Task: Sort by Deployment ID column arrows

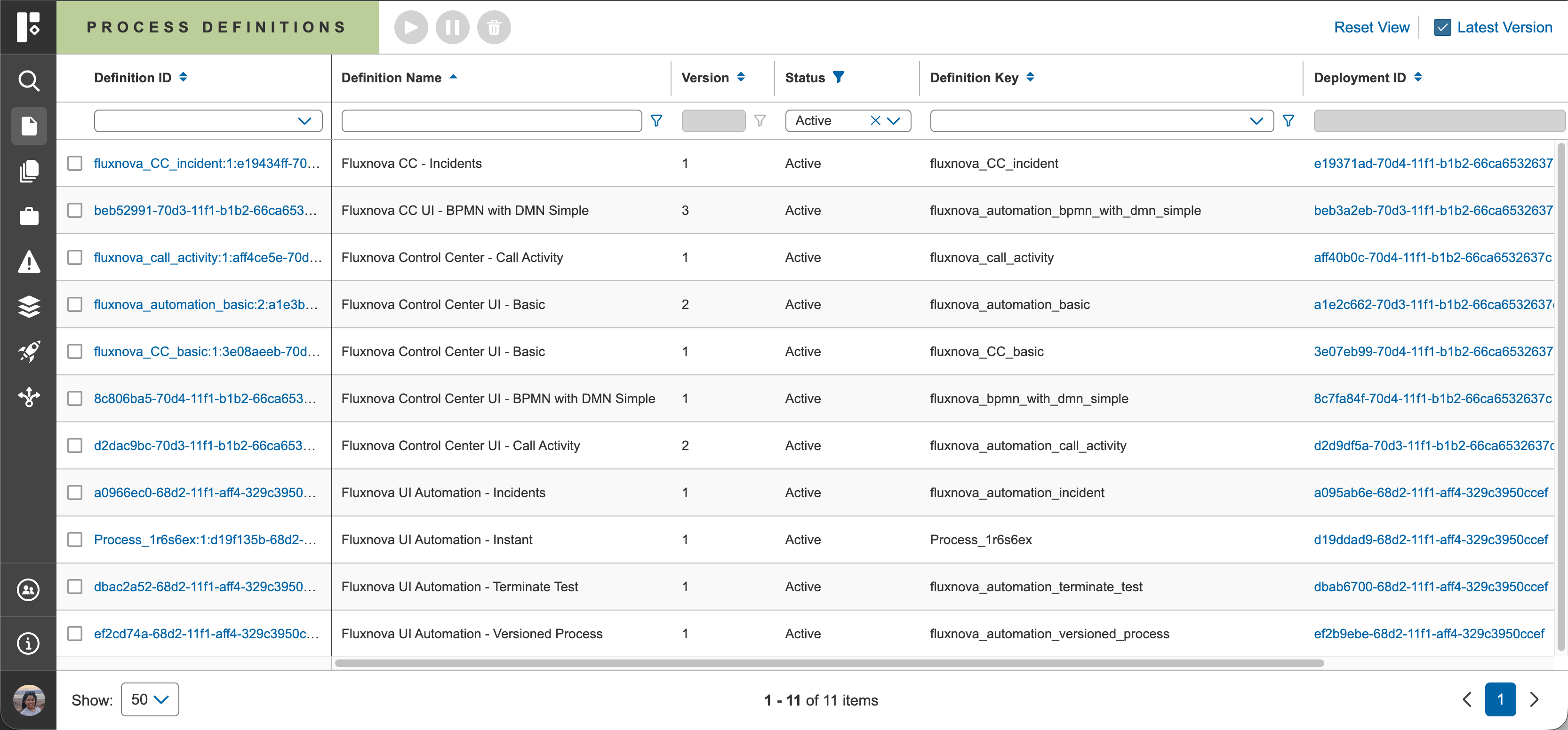Action: 1418,77
